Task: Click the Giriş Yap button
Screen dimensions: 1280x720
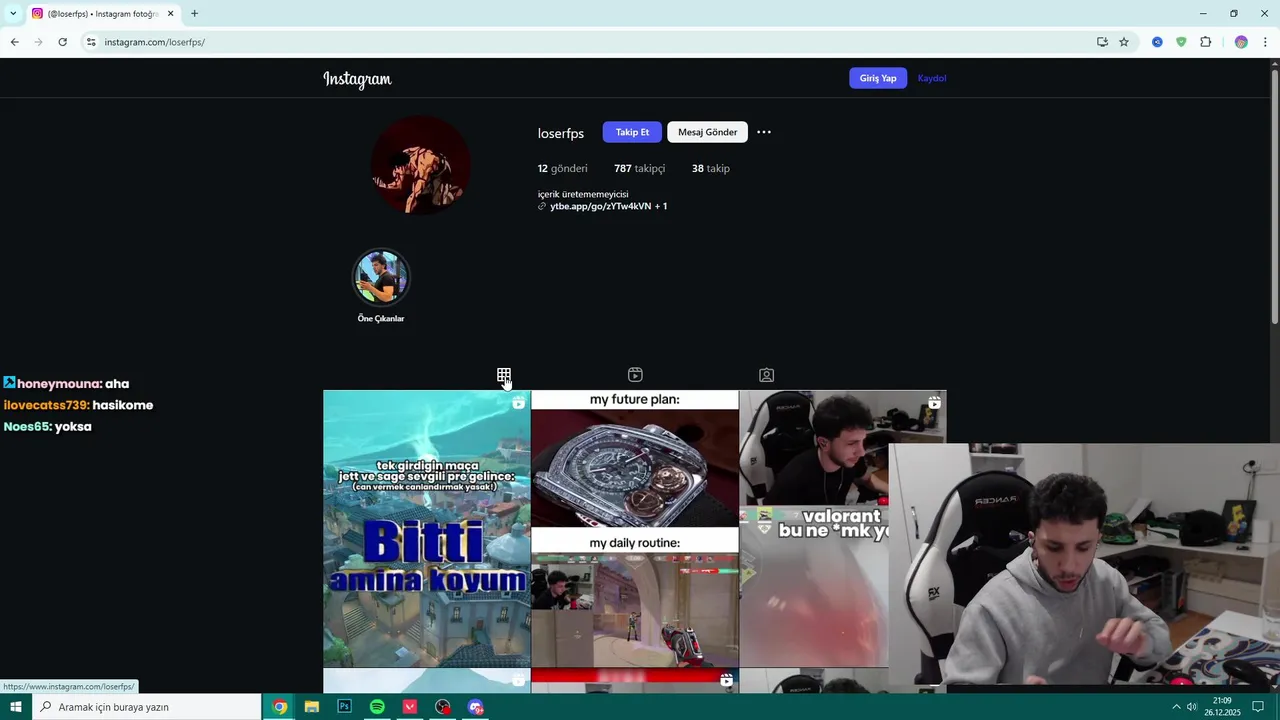Action: [x=878, y=78]
